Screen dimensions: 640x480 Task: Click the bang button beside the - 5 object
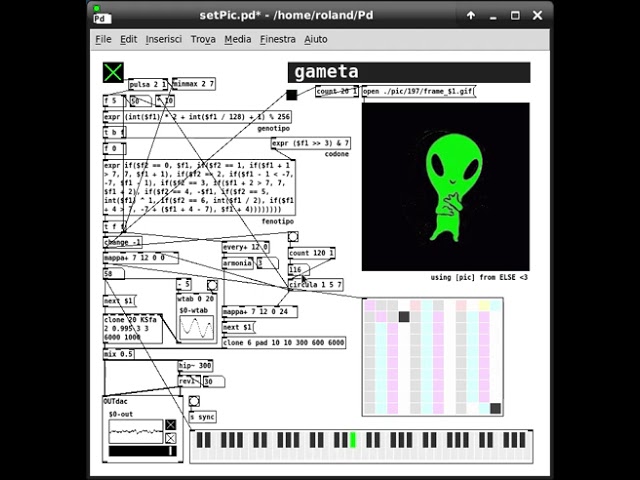tap(212, 284)
